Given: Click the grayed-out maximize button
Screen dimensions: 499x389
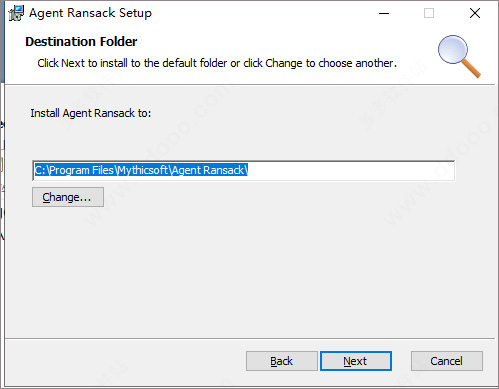Looking at the screenshot, I should (x=429, y=13).
